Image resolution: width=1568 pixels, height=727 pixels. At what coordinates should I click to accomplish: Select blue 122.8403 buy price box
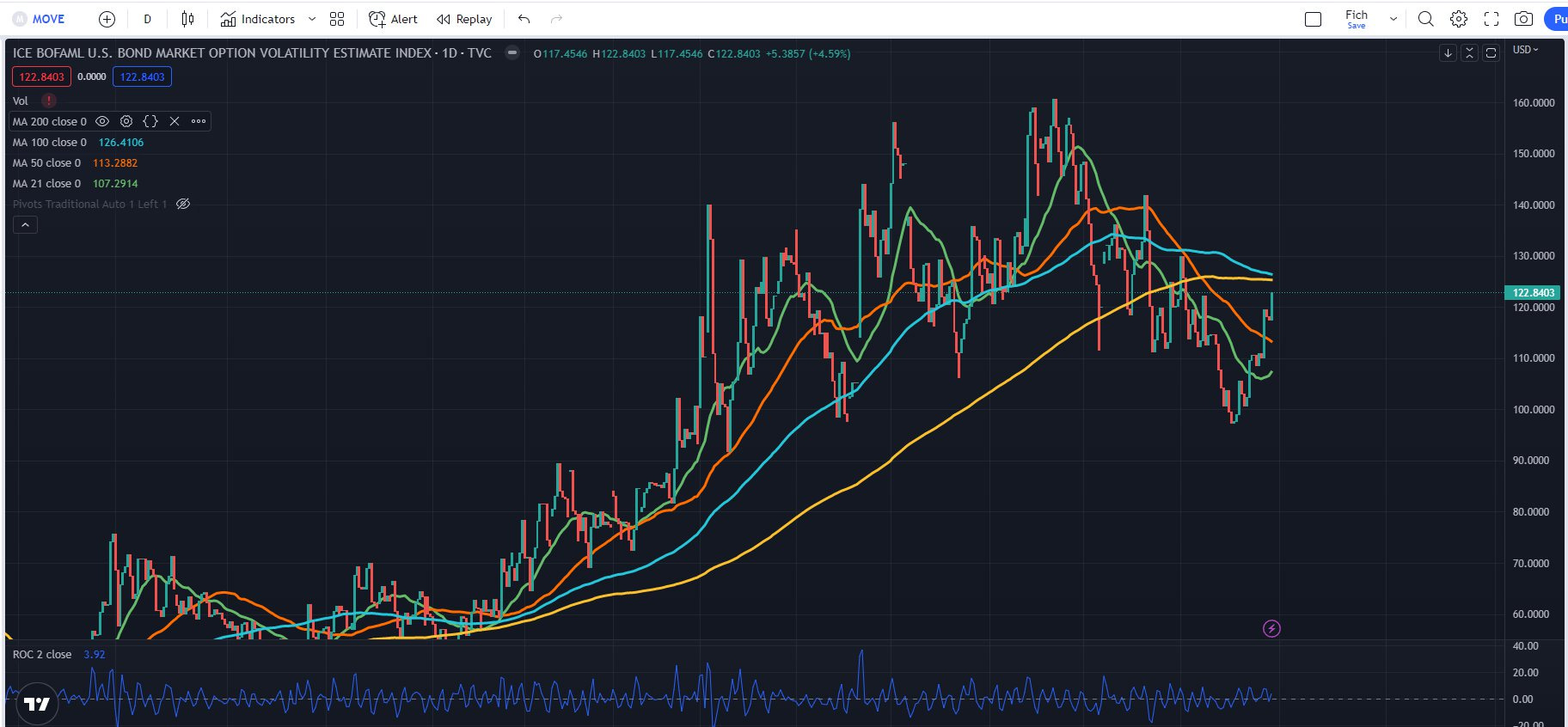142,76
